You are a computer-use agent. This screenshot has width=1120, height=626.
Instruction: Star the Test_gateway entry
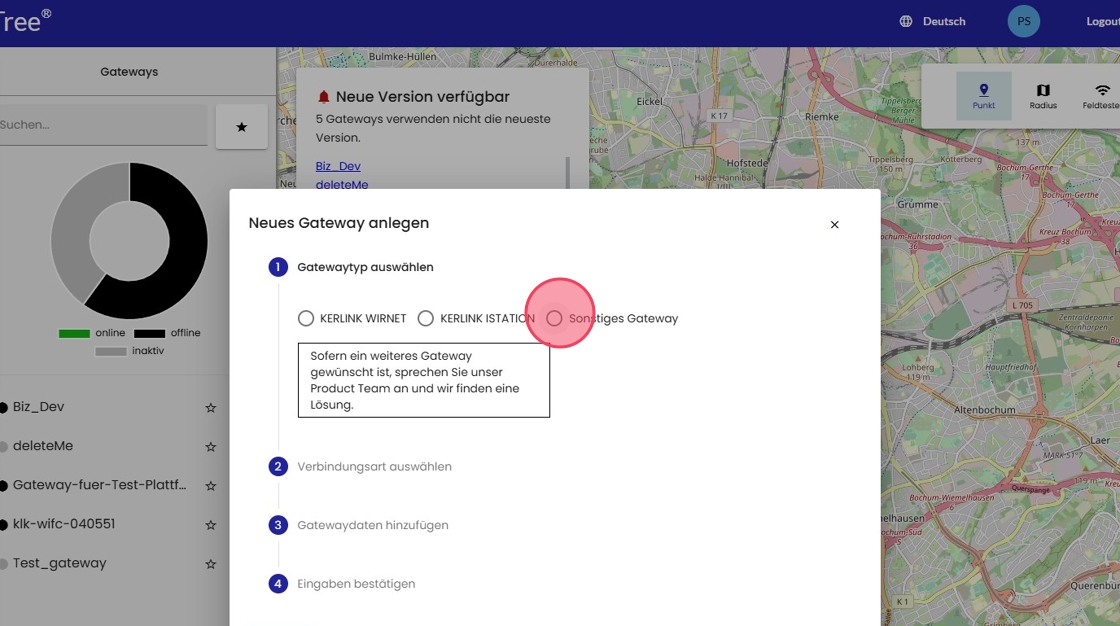coord(210,564)
